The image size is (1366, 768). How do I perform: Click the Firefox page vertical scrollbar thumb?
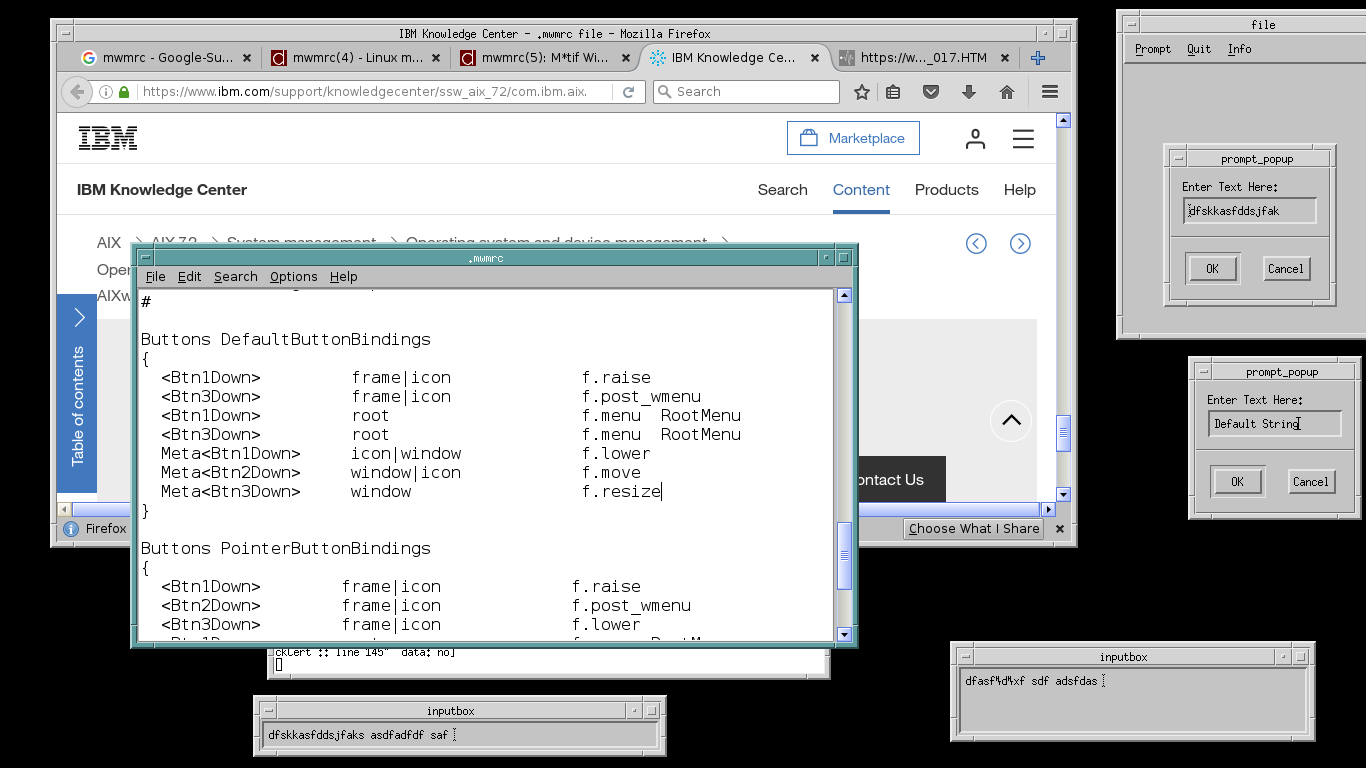tap(1063, 433)
